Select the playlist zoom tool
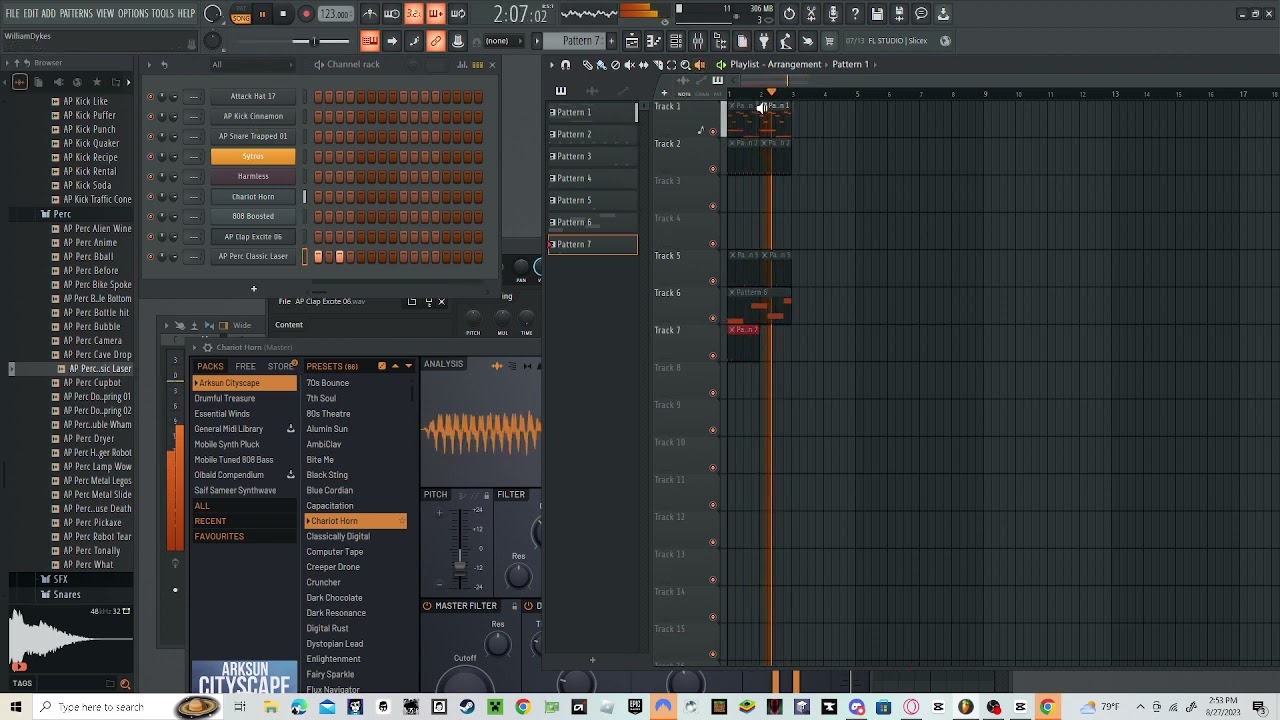This screenshot has height=720, width=1280. [x=685, y=64]
